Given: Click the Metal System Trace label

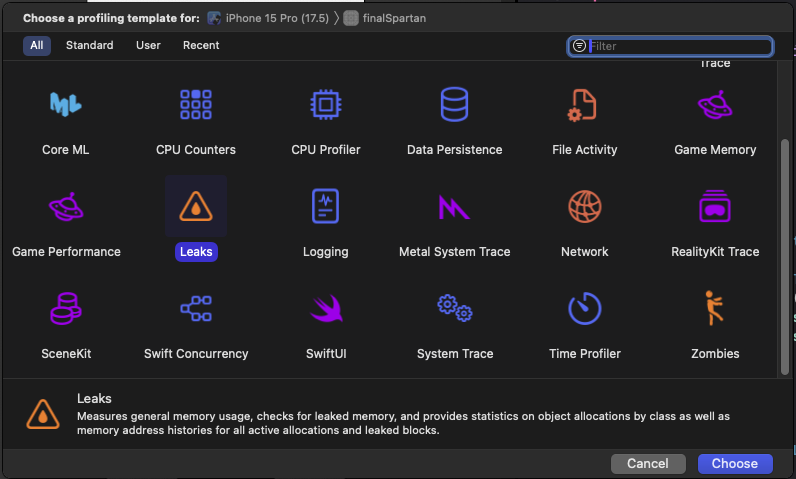Looking at the screenshot, I should 454,252.
